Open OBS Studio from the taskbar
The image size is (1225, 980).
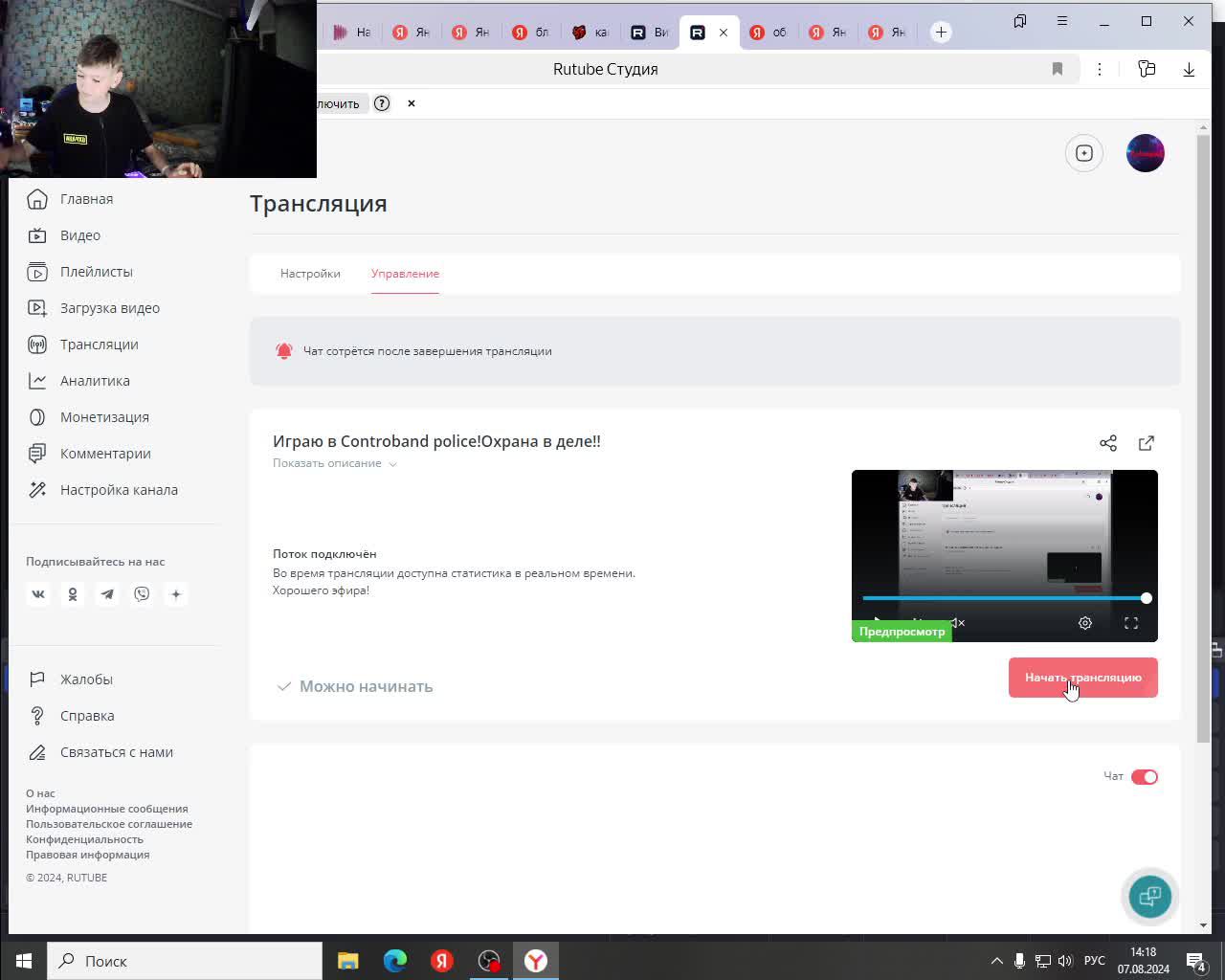pyautogui.click(x=489, y=961)
